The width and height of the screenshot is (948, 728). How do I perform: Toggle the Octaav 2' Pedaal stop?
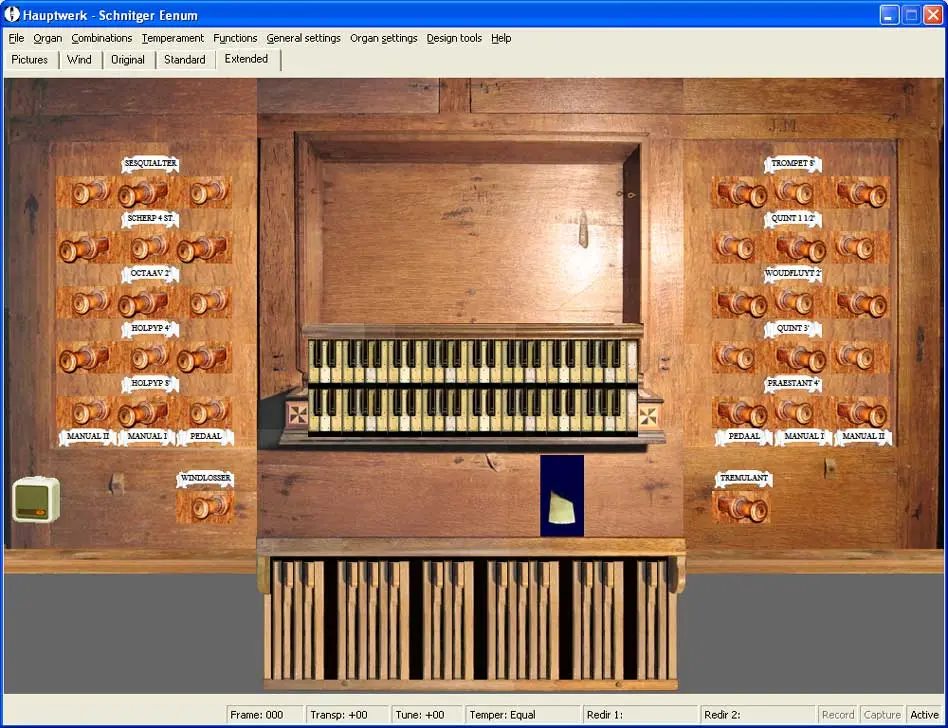coord(205,302)
